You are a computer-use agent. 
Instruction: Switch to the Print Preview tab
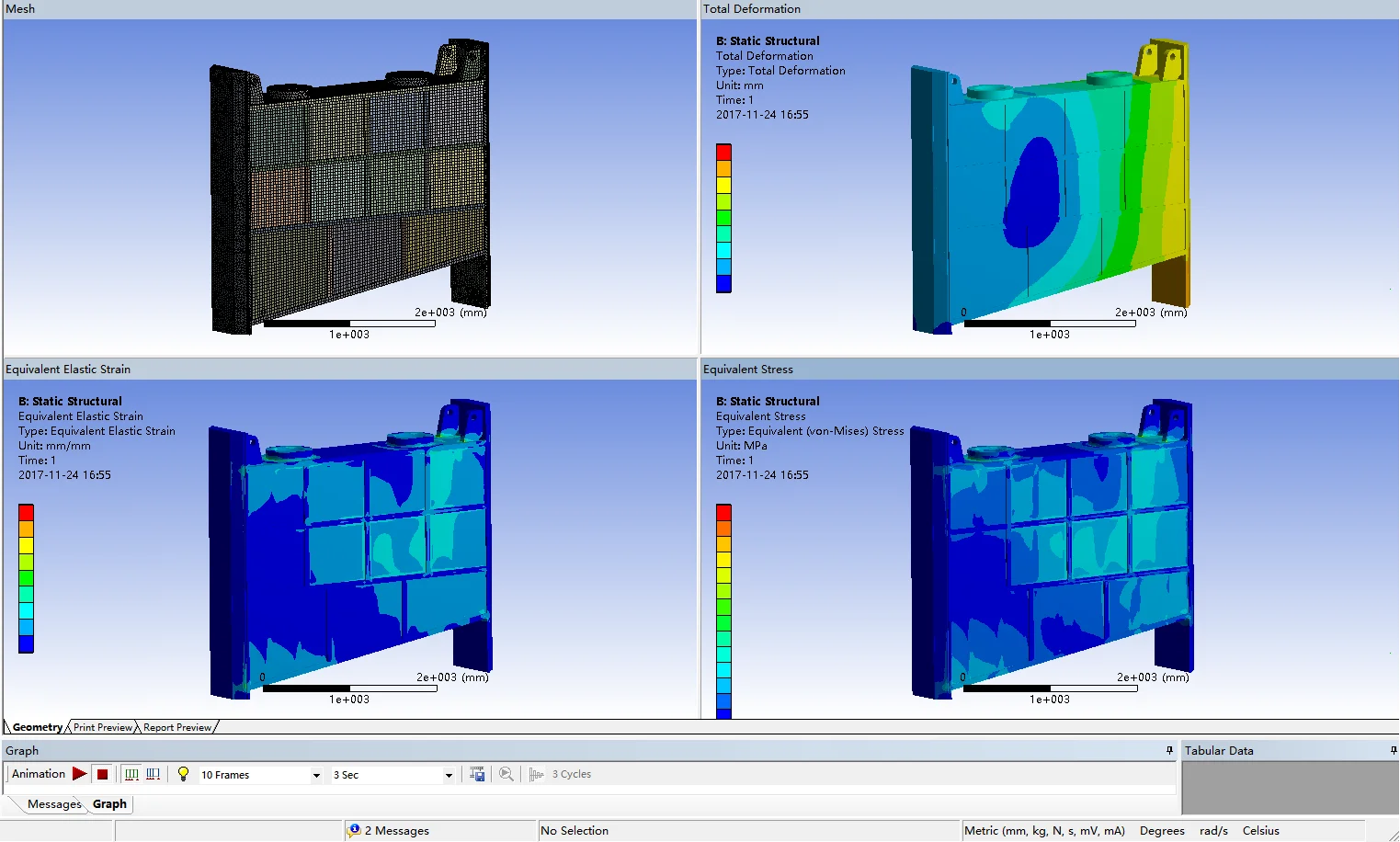pyautogui.click(x=102, y=727)
